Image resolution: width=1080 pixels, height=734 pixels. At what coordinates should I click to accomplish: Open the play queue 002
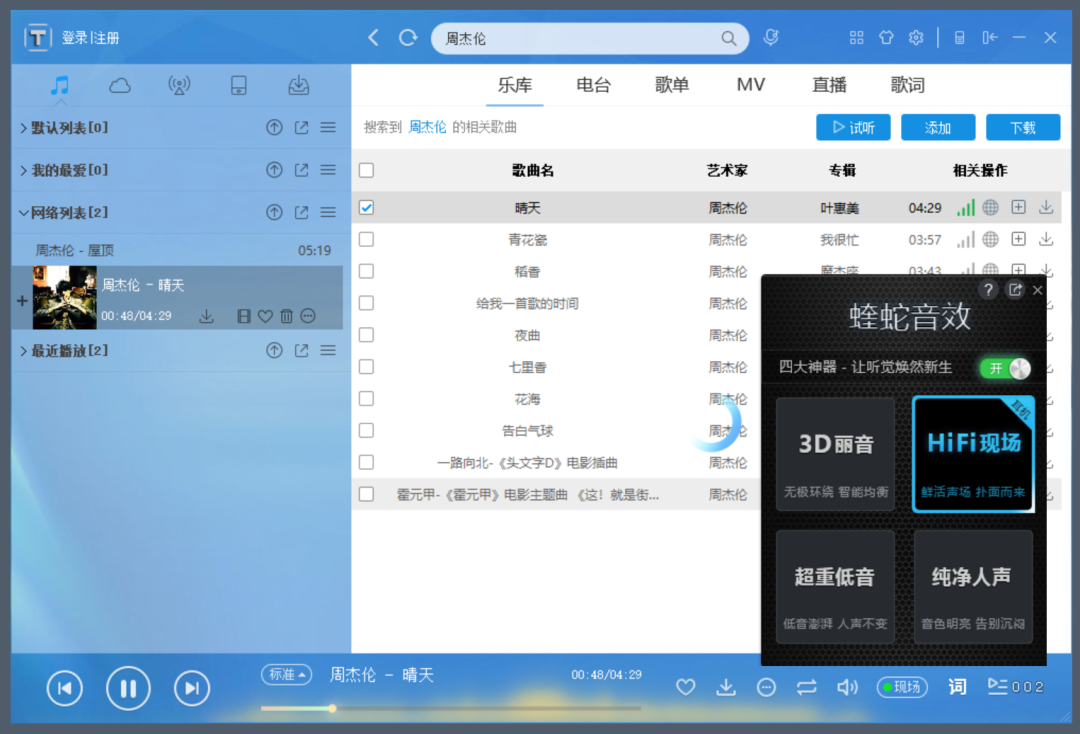[1016, 686]
